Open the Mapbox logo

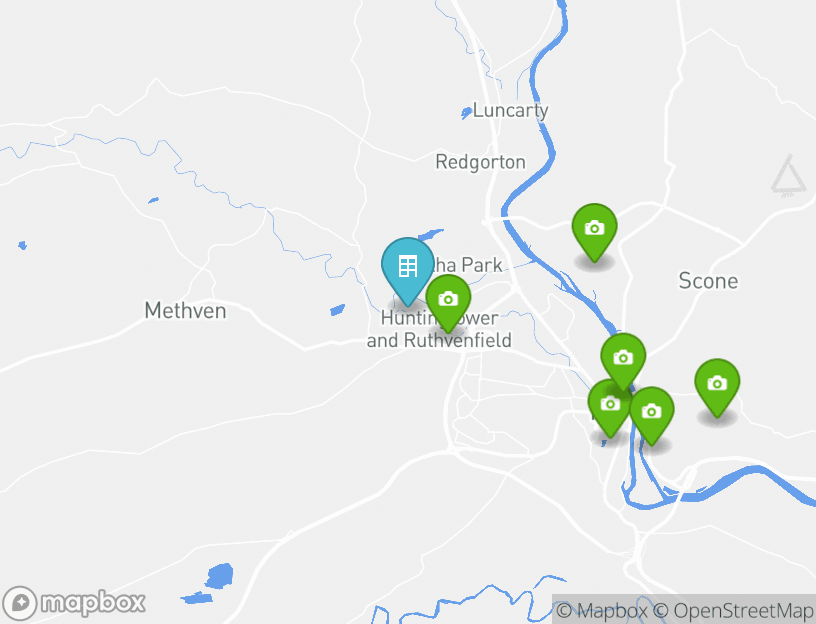pyautogui.click(x=73, y=603)
